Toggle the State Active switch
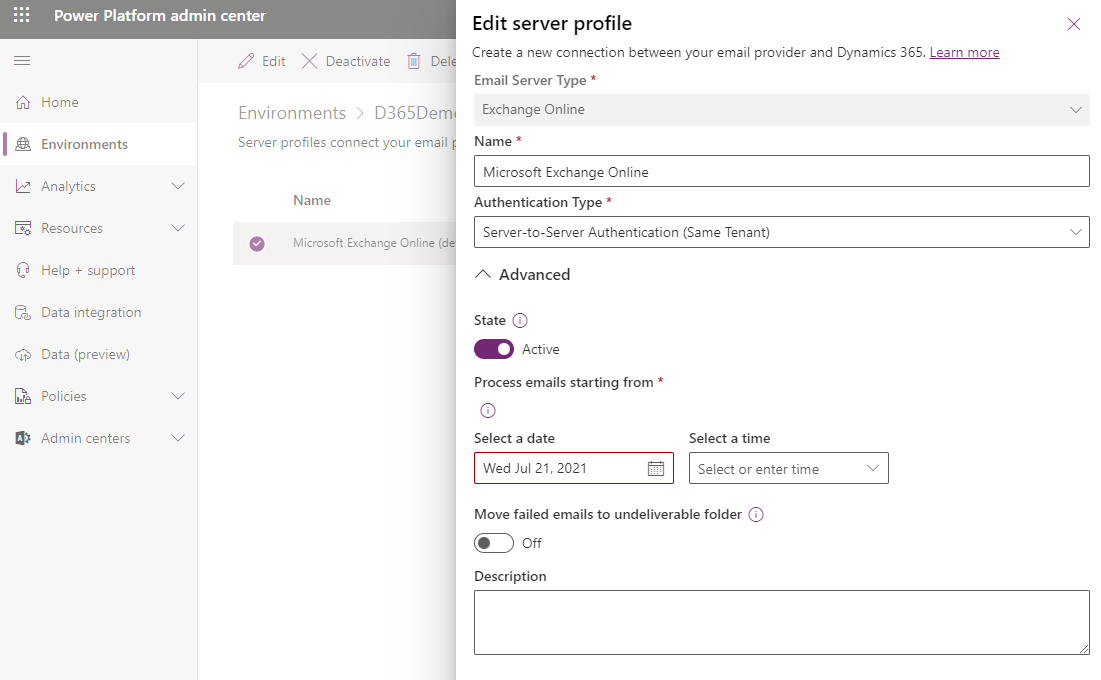This screenshot has width=1101, height=680. coord(494,349)
